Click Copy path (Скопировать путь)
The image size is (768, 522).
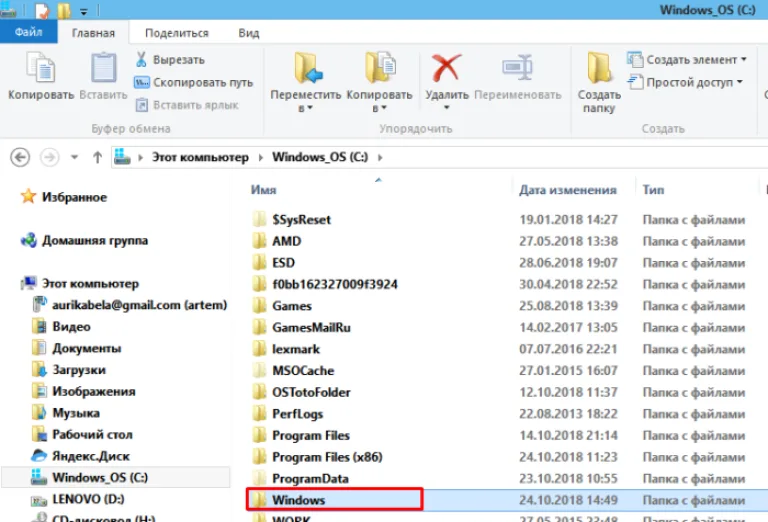(x=194, y=82)
